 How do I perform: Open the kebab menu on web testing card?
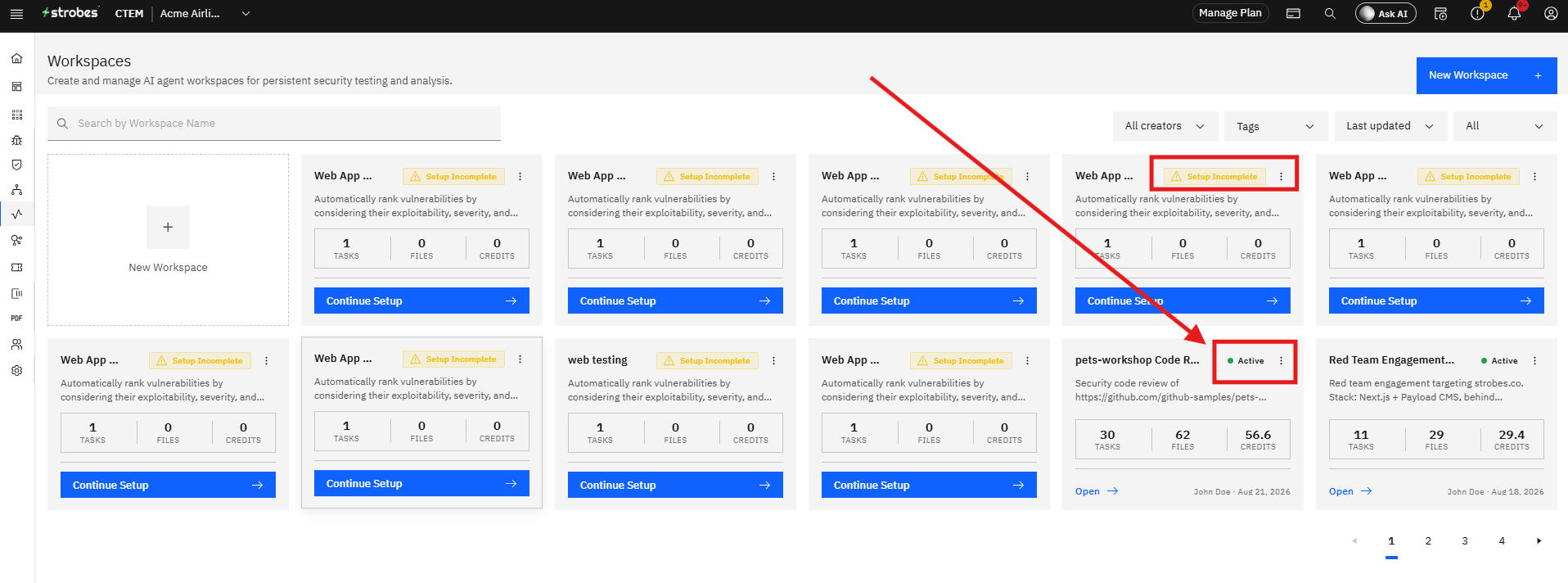coord(773,360)
